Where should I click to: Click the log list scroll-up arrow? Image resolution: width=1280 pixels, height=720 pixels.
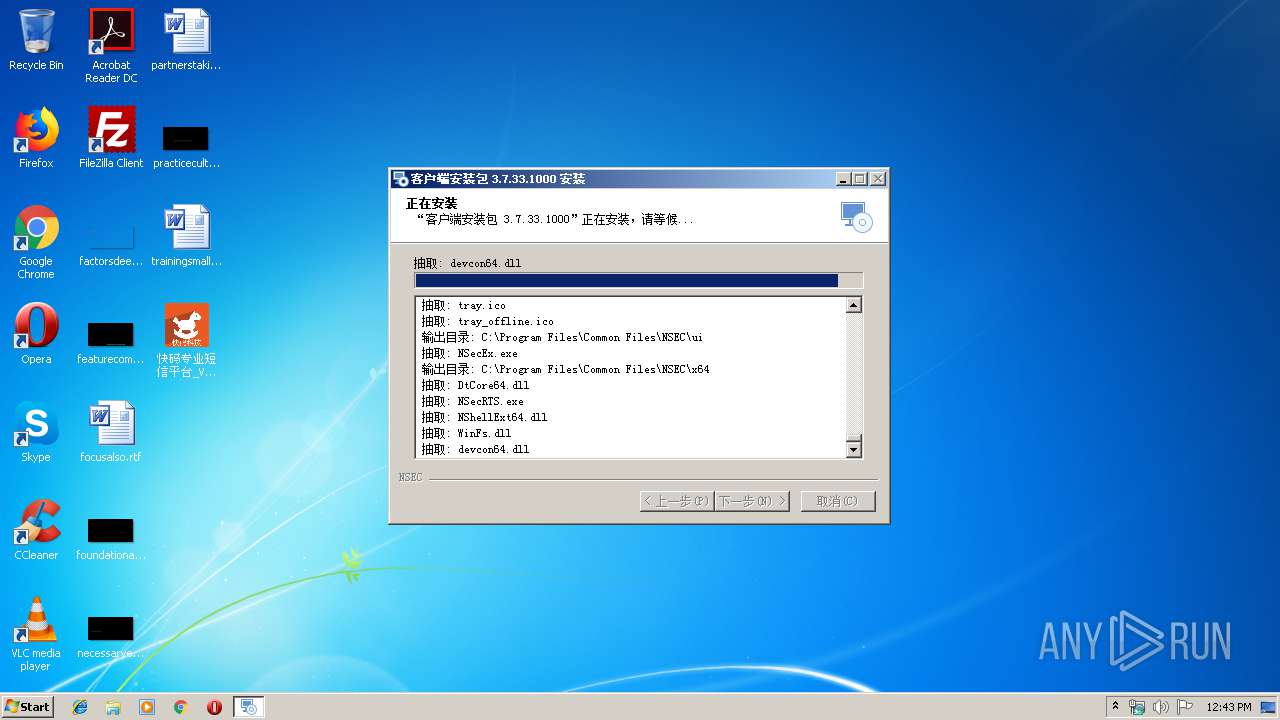click(854, 305)
